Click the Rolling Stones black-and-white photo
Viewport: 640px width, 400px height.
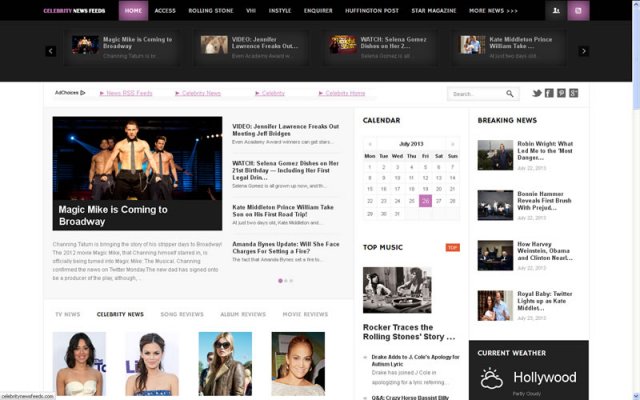pyautogui.click(x=397, y=290)
